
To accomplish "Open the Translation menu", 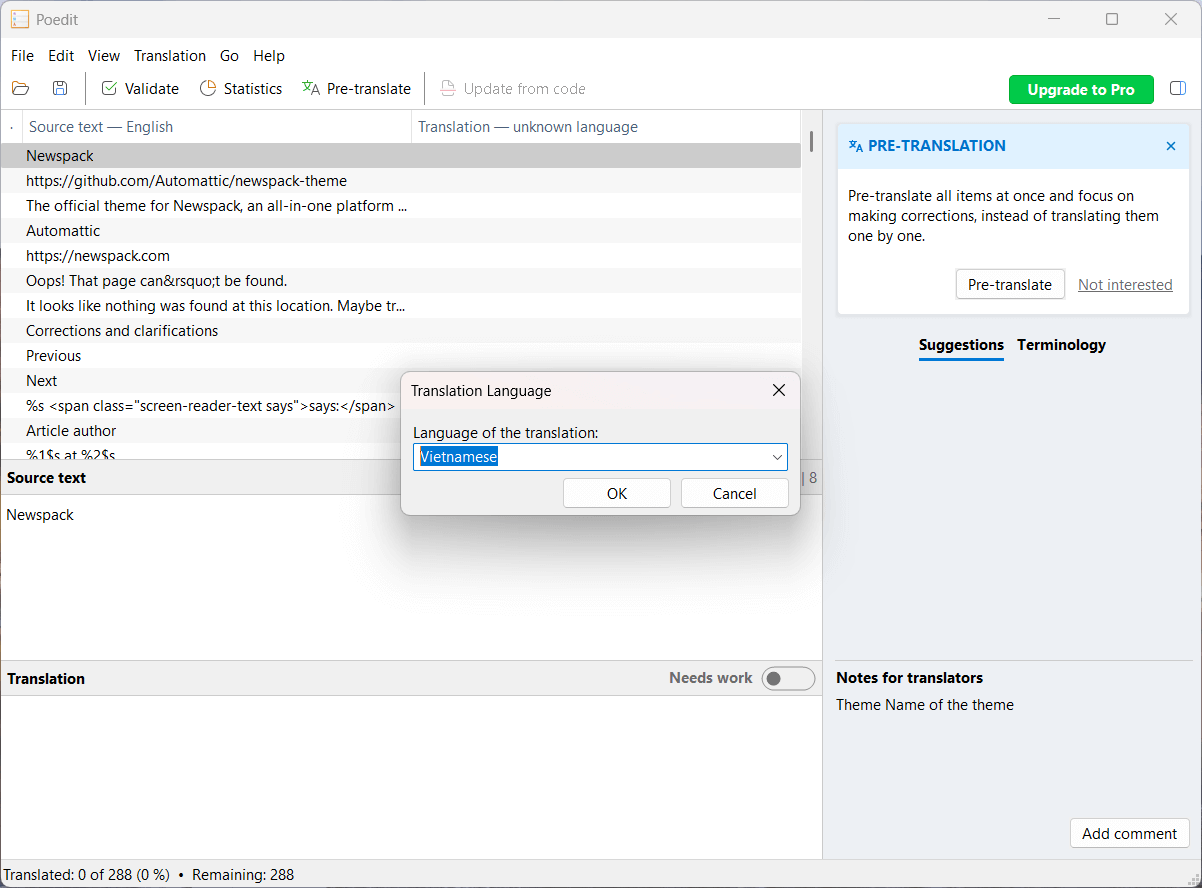I will click(x=170, y=56).
